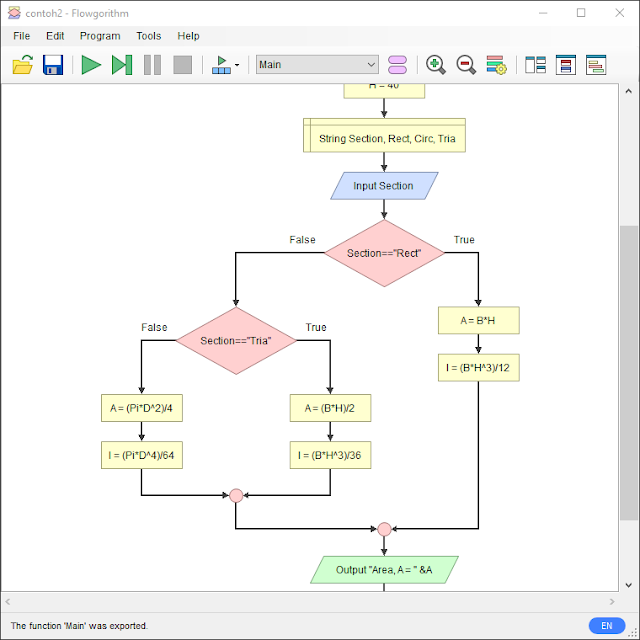Open the Tools menu
Screen dimensions: 640x640
click(149, 36)
